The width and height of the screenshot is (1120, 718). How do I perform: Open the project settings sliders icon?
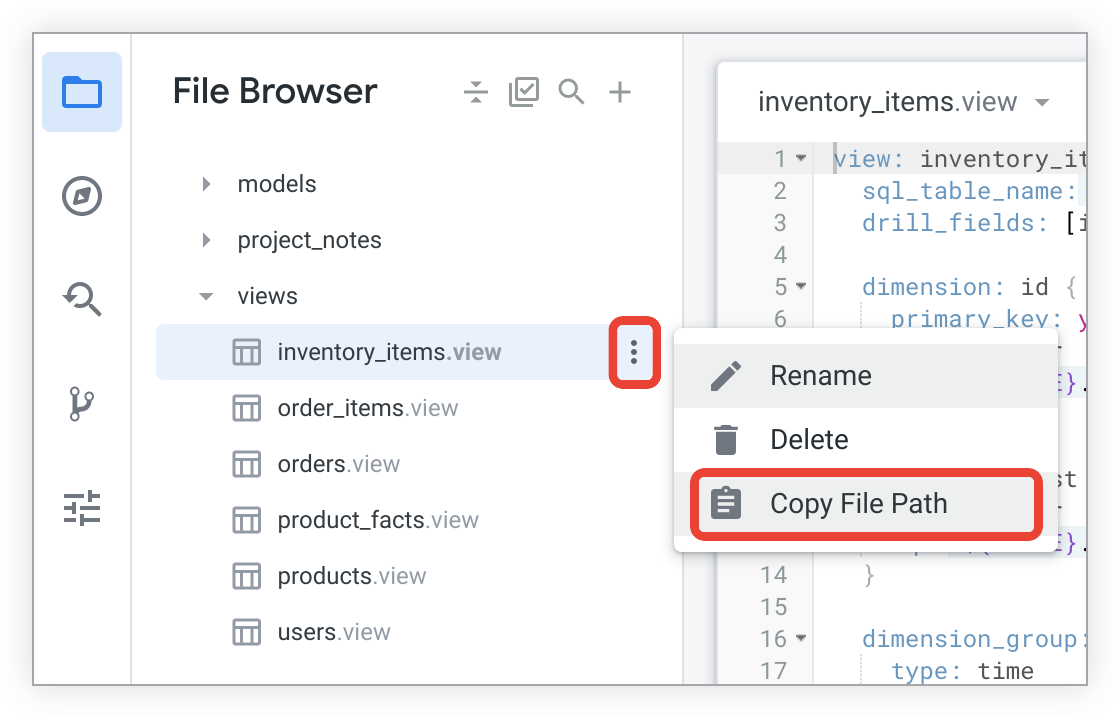82,508
